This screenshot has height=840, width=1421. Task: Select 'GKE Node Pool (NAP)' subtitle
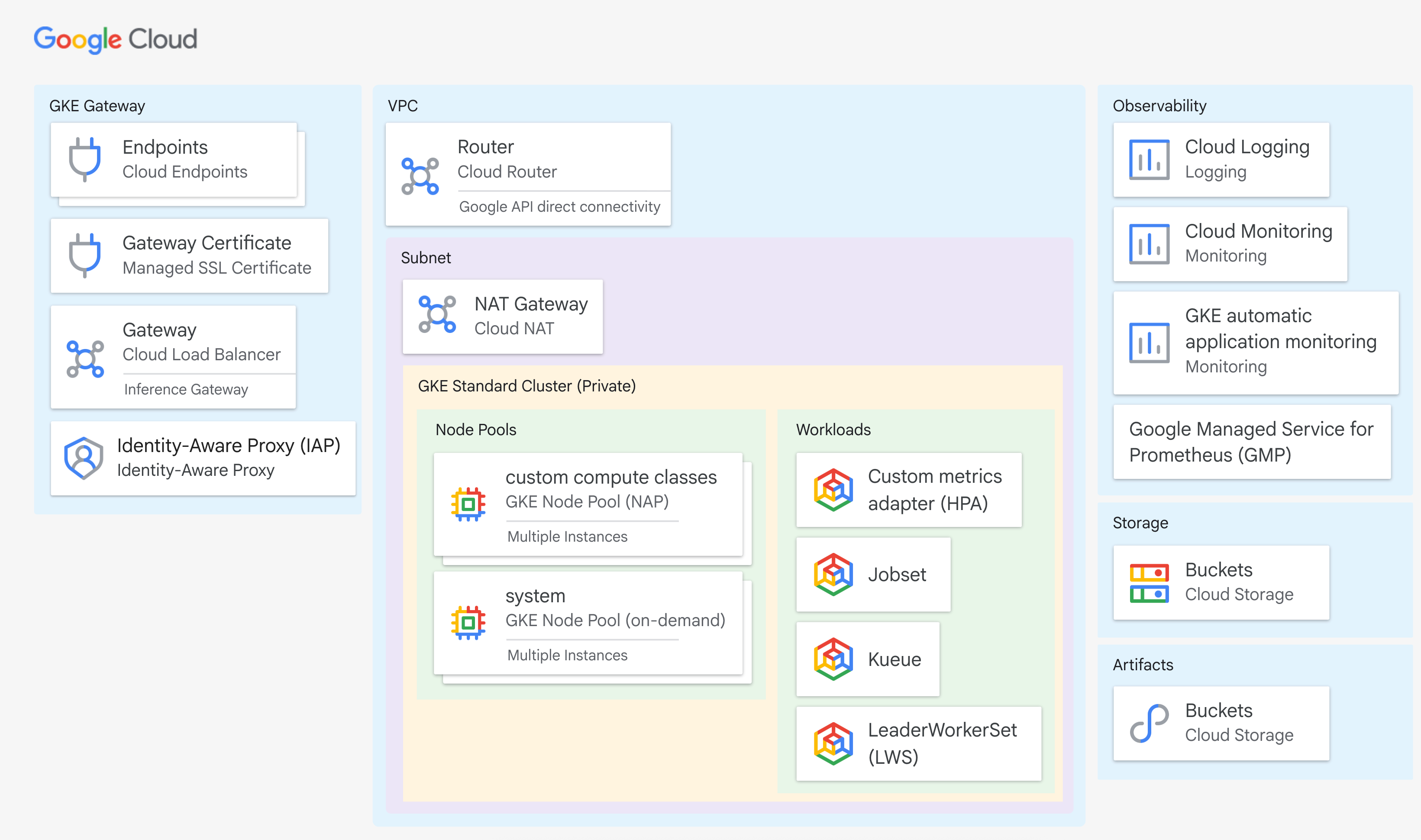point(587,501)
